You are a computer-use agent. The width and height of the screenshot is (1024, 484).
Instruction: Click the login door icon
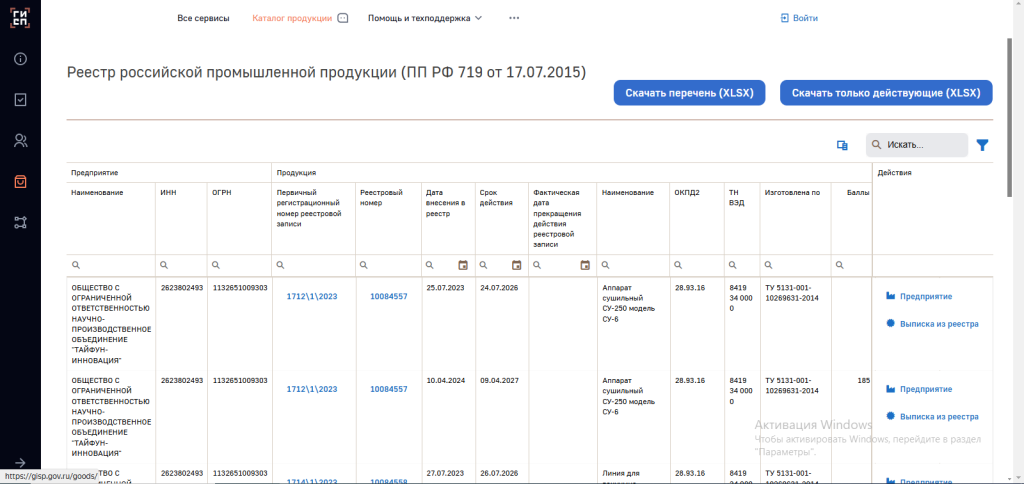[x=785, y=18]
